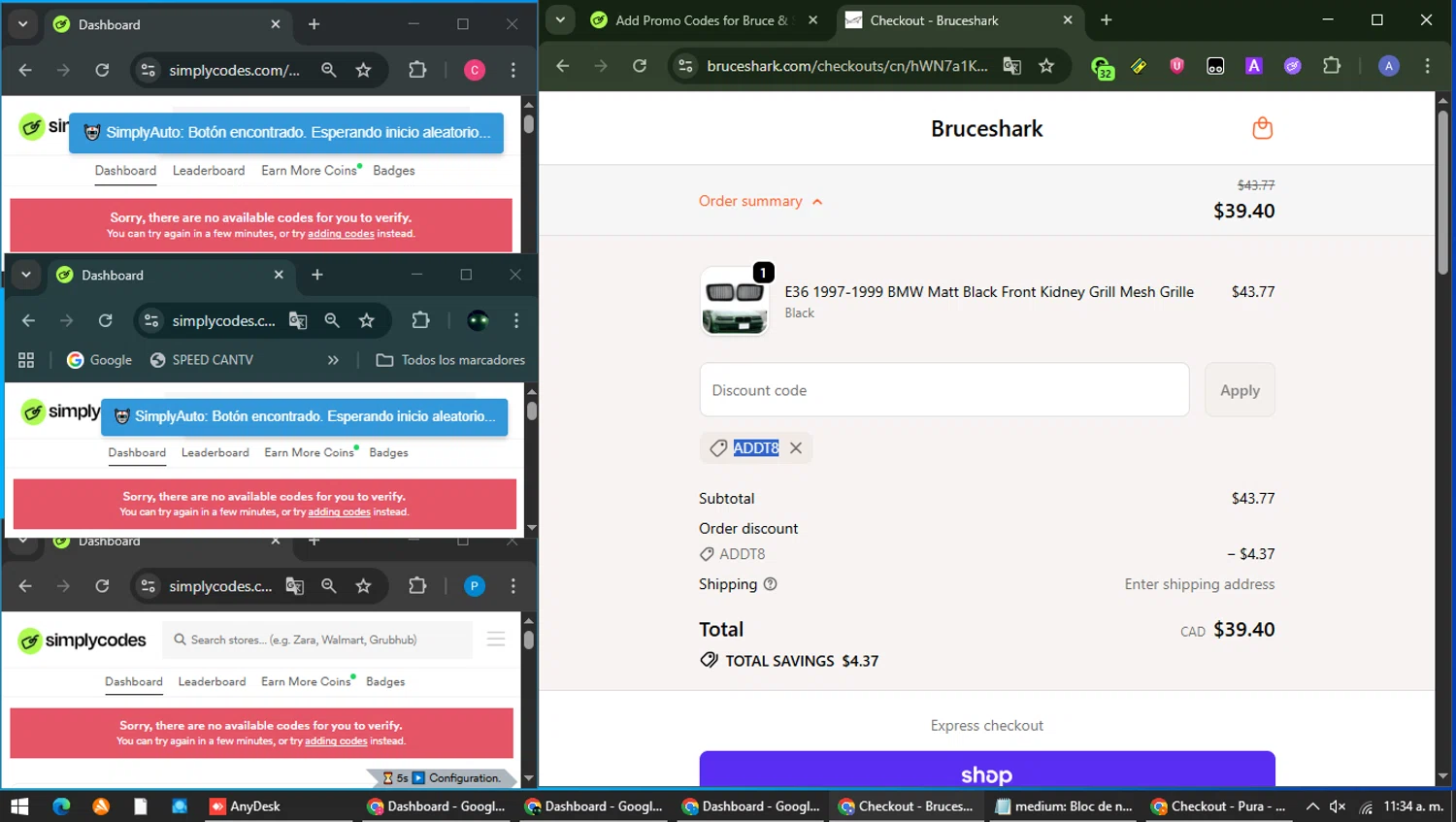This screenshot has width=1456, height=822.
Task: Bookmark the Bruceshark checkout page star
Action: coord(1046,66)
